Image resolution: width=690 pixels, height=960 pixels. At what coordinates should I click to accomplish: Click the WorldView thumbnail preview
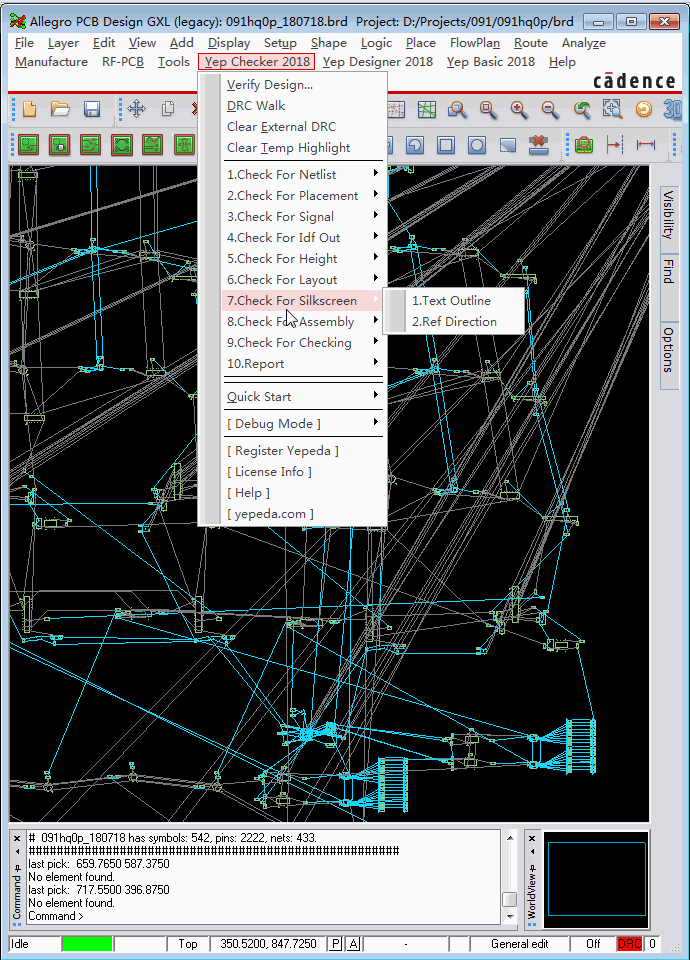tap(596, 880)
